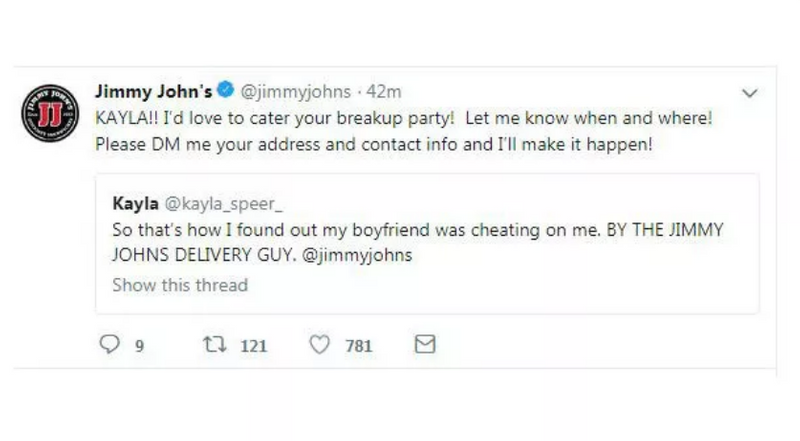Click the reply count 9
The height and width of the screenshot is (441, 800).
pyautogui.click(x=140, y=346)
